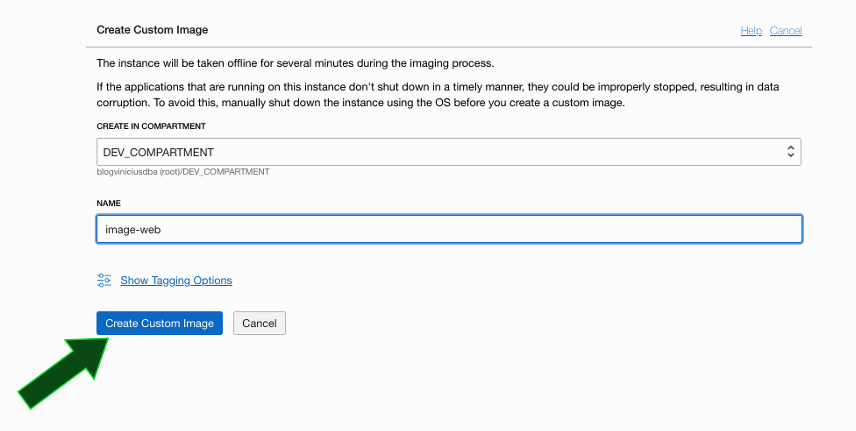Focus the Name input field
The height and width of the screenshot is (431, 856).
coord(449,229)
